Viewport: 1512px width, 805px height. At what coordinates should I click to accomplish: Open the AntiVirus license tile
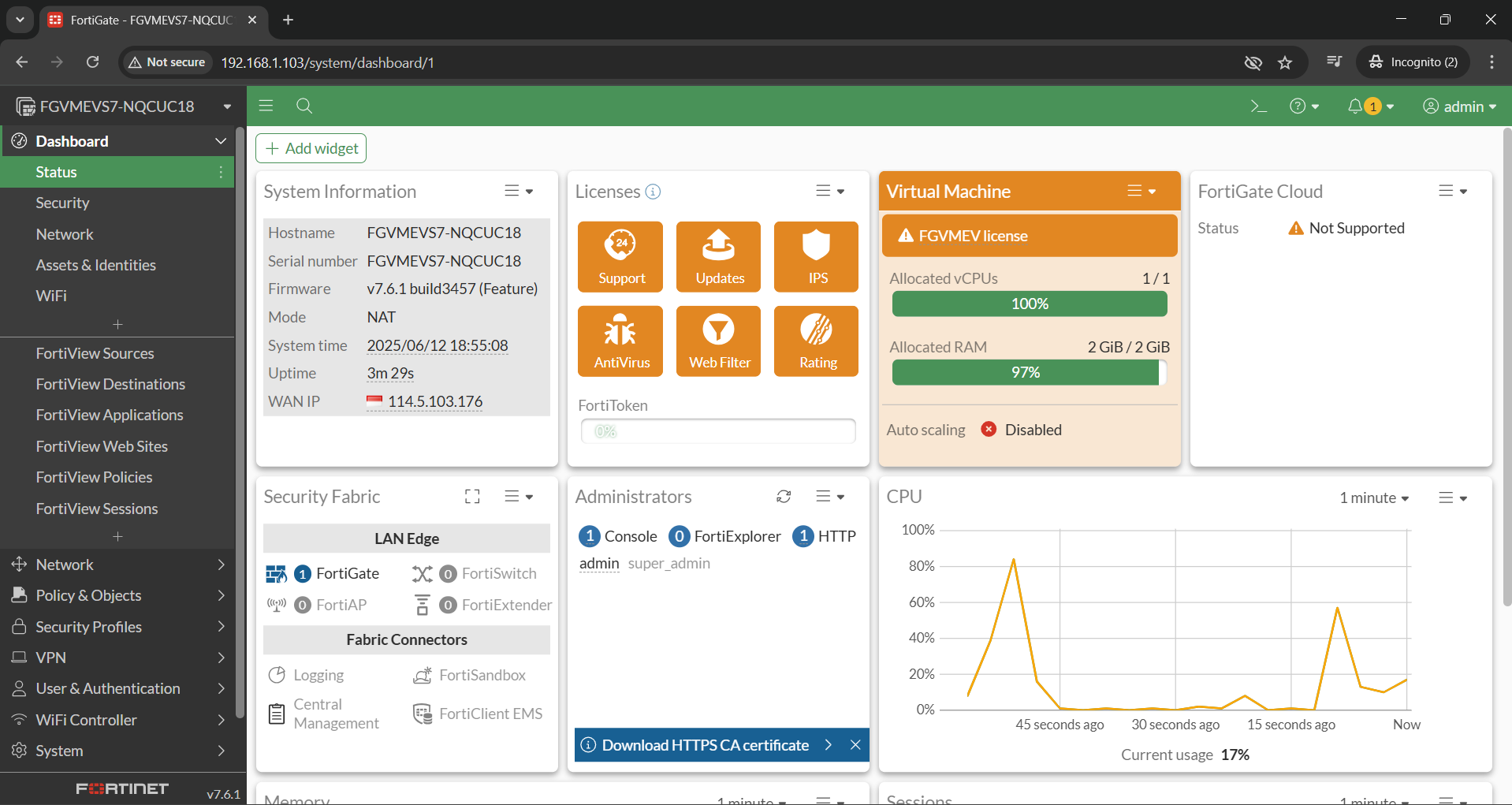pyautogui.click(x=620, y=341)
